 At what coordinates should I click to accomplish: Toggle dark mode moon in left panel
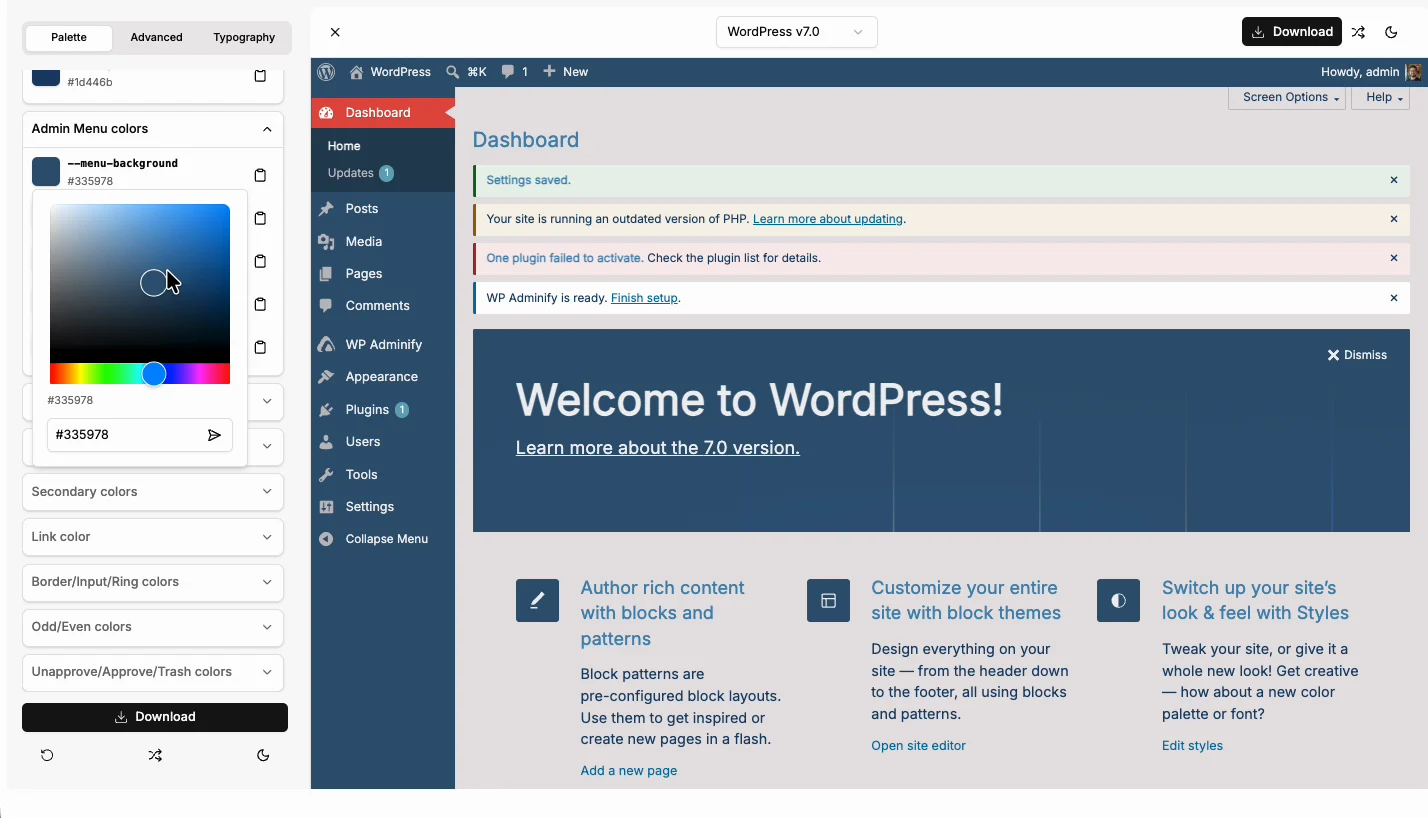click(x=263, y=756)
